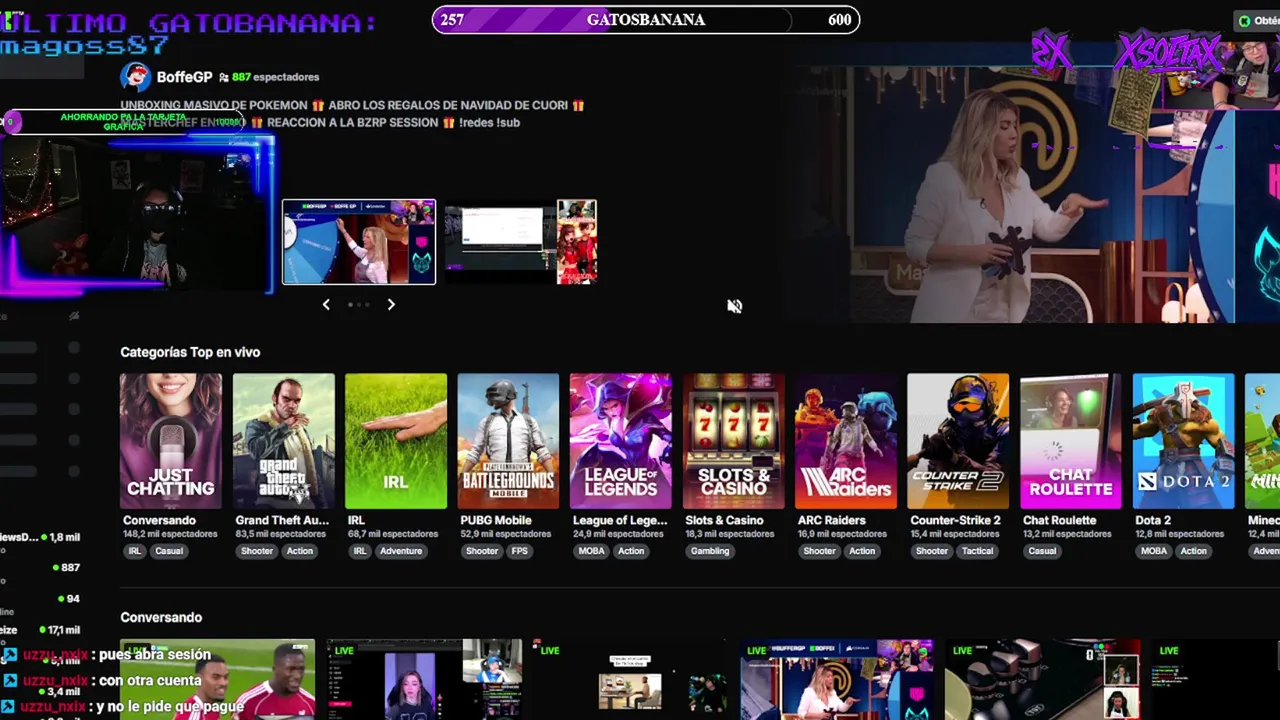The height and width of the screenshot is (720, 1280).
Task: Click the Shooter tag under ARC Raiders
Action: pos(819,551)
